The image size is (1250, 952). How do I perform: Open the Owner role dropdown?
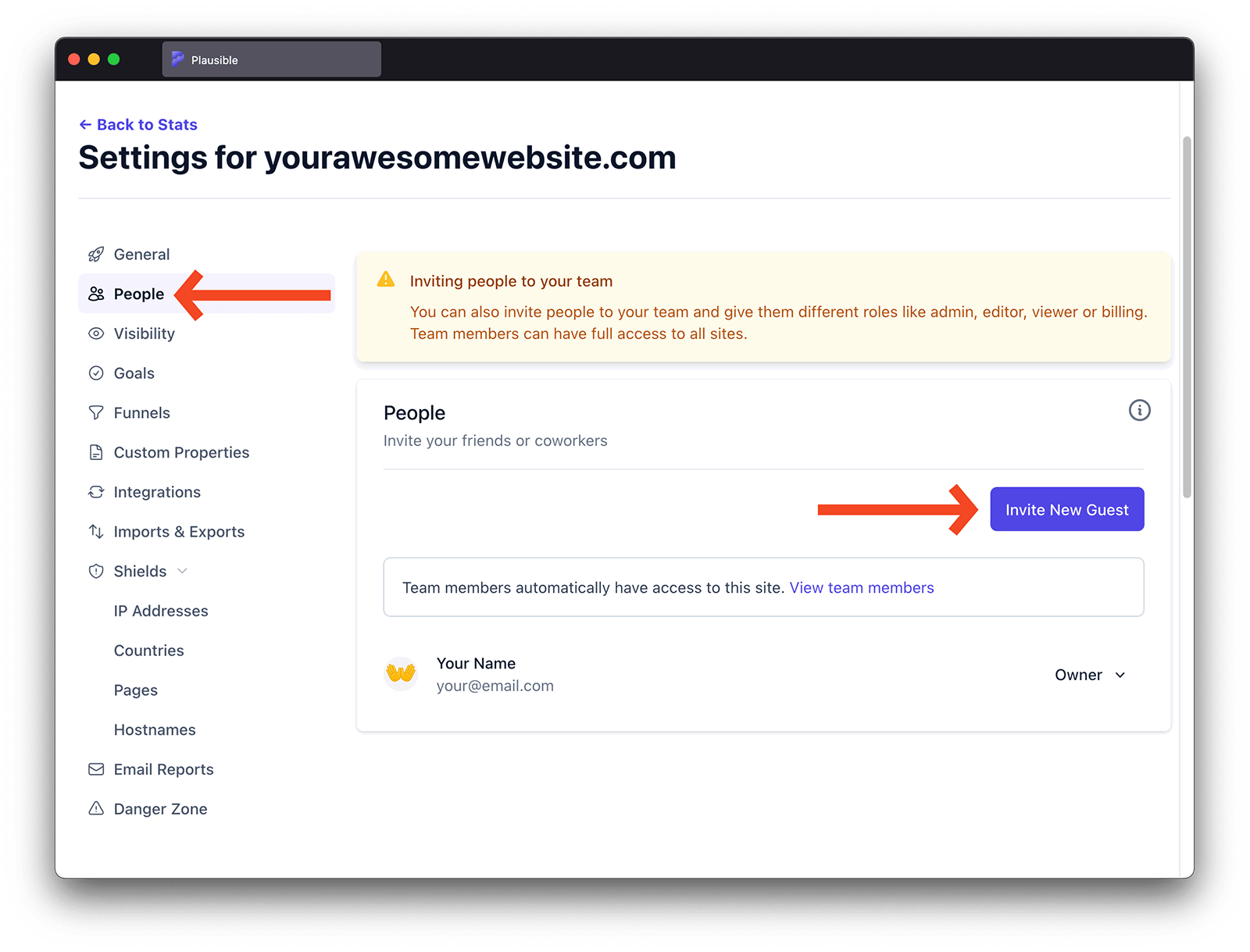(x=1090, y=675)
